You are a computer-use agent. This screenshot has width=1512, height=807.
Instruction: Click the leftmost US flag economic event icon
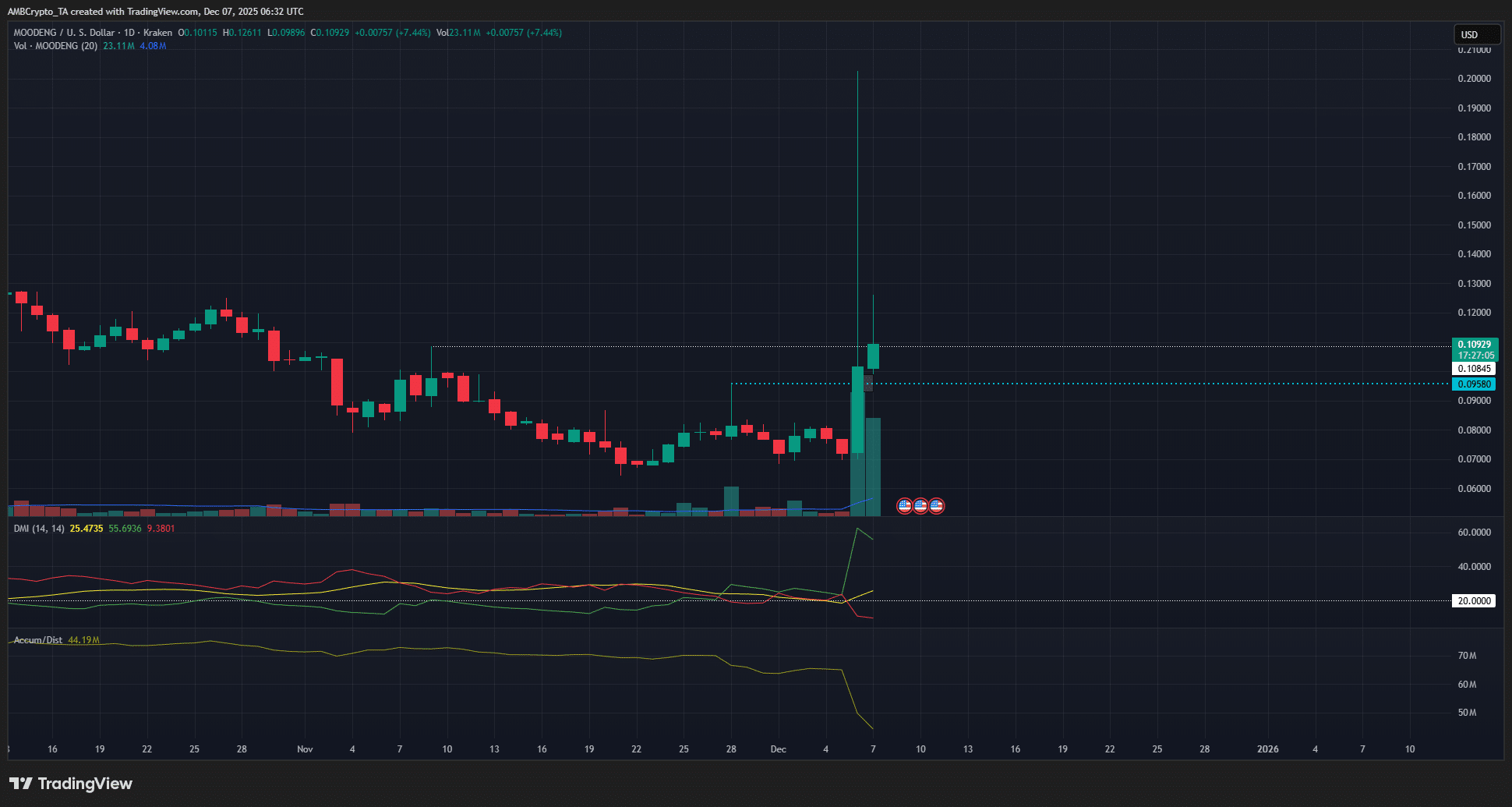904,505
